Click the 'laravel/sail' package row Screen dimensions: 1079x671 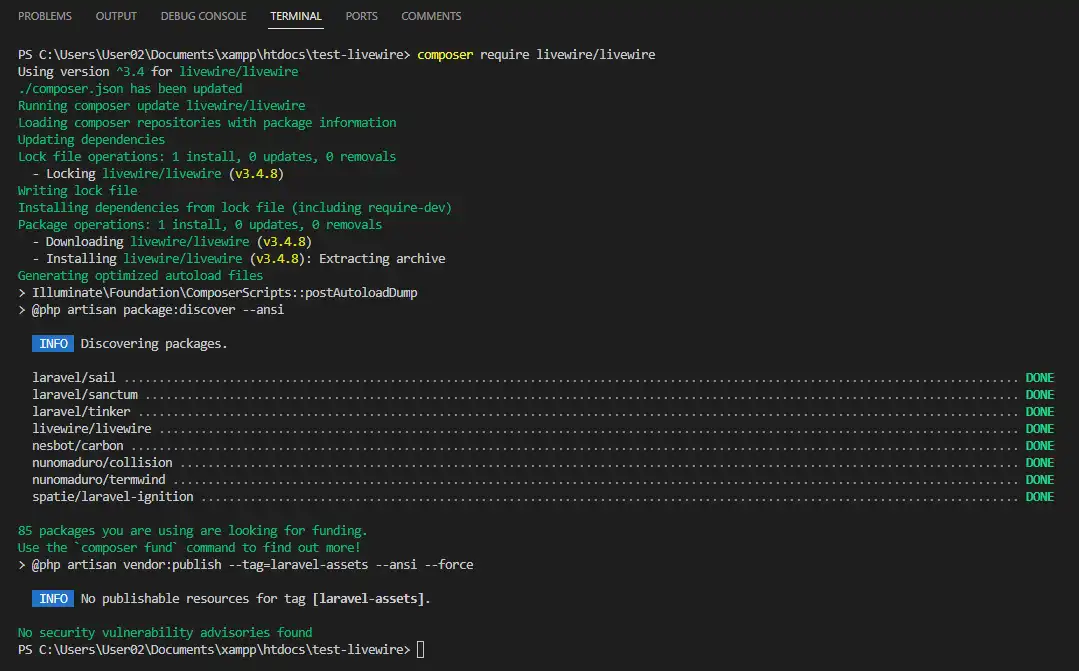tap(543, 378)
